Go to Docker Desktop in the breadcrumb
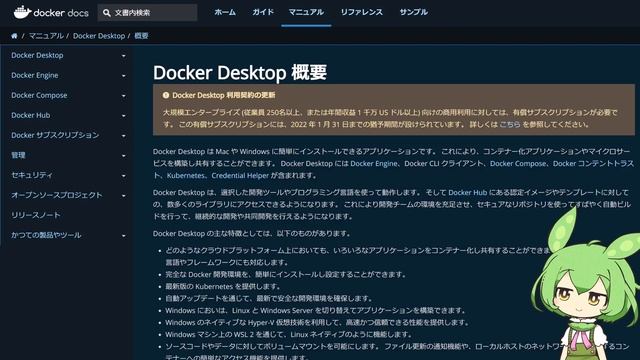This screenshot has height=360, width=640. 99,36
